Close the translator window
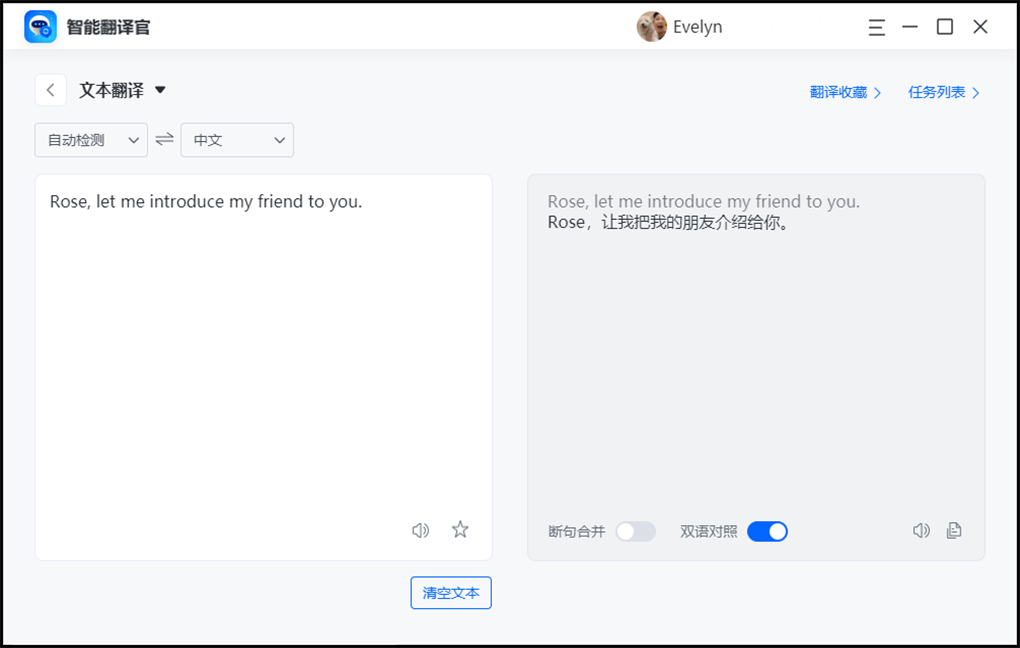The image size is (1020, 648). tap(980, 27)
